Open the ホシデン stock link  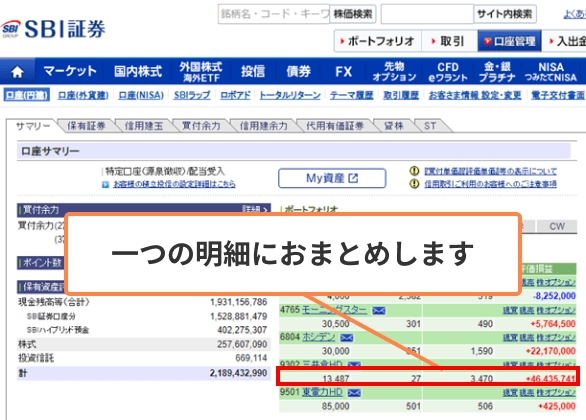point(318,337)
